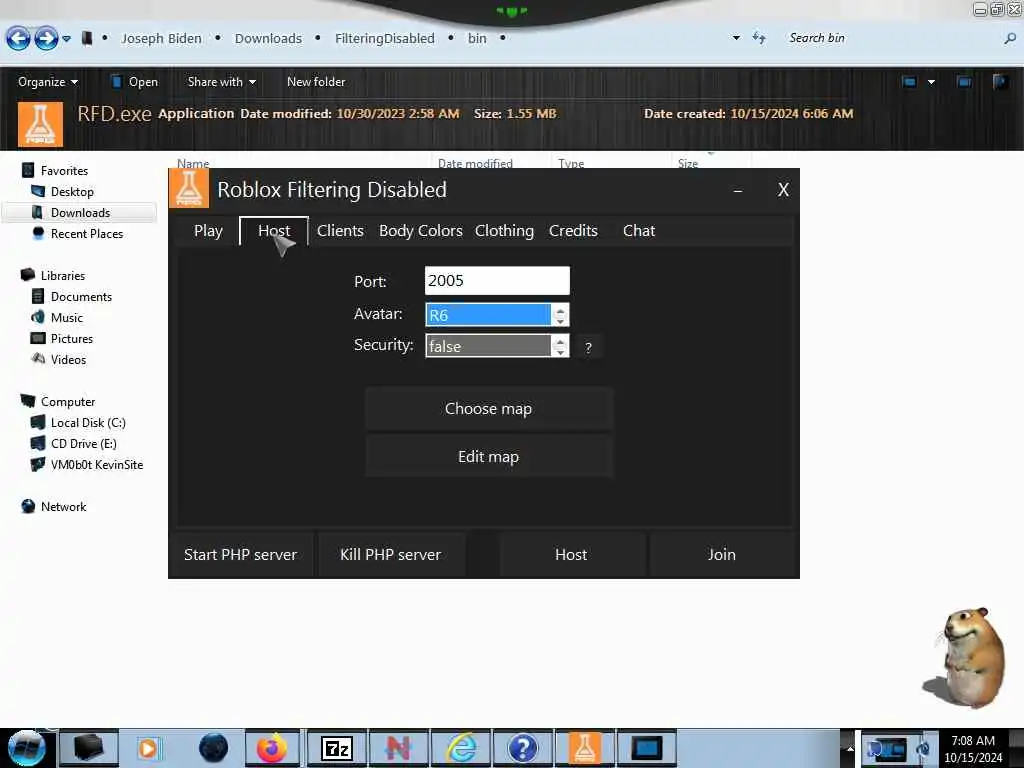
Task: Go back with the Explorer back arrow
Action: [x=18, y=39]
